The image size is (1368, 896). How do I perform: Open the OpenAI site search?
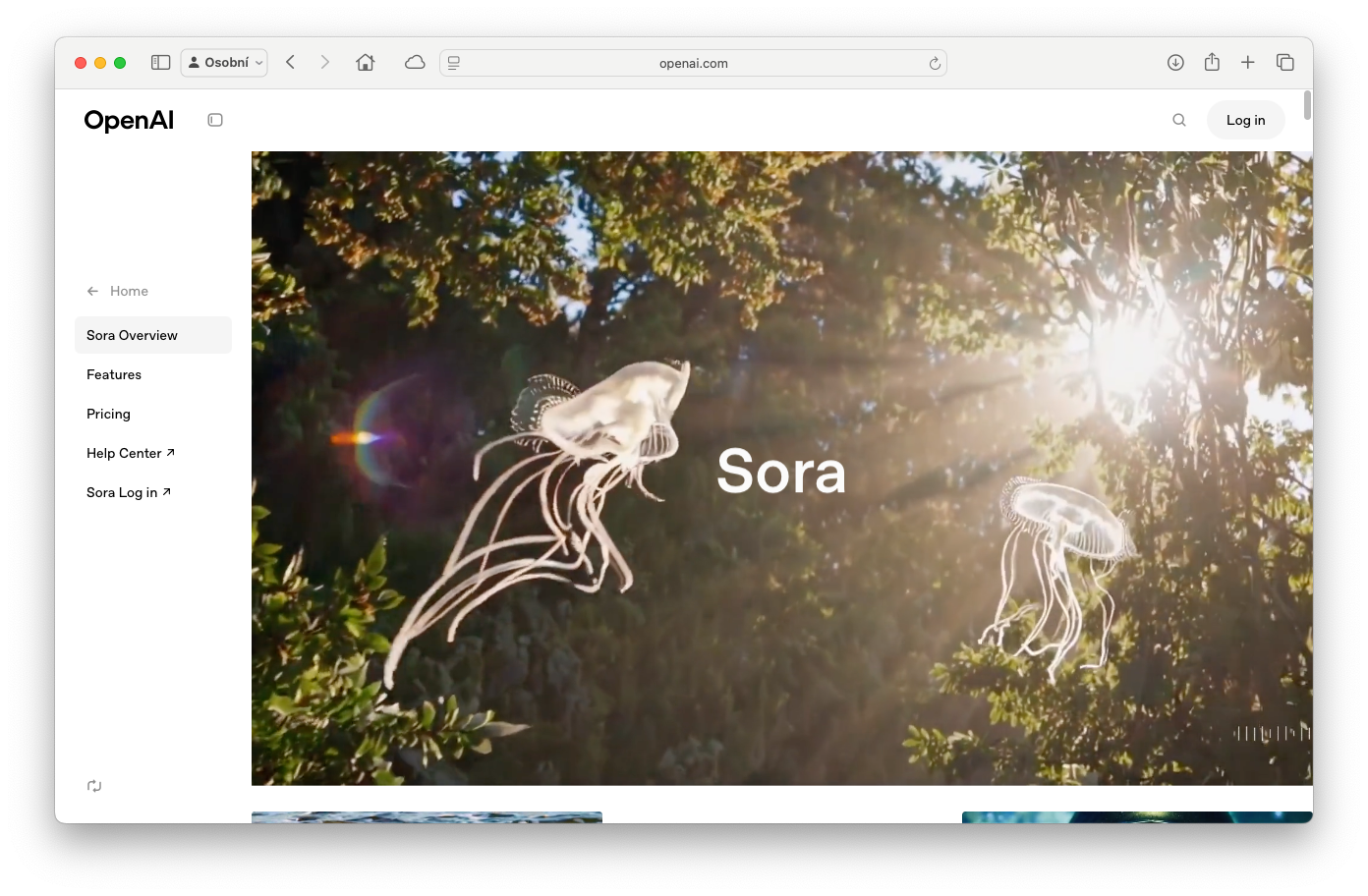1179,120
